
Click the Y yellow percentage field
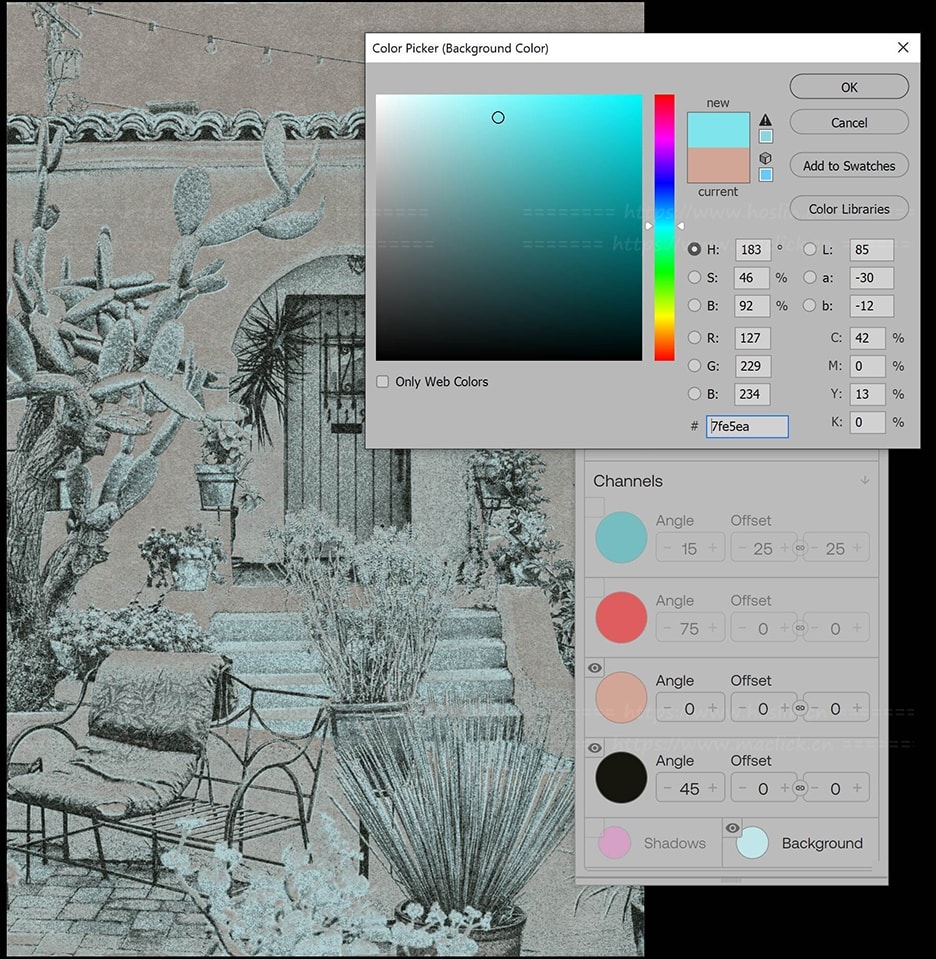867,394
